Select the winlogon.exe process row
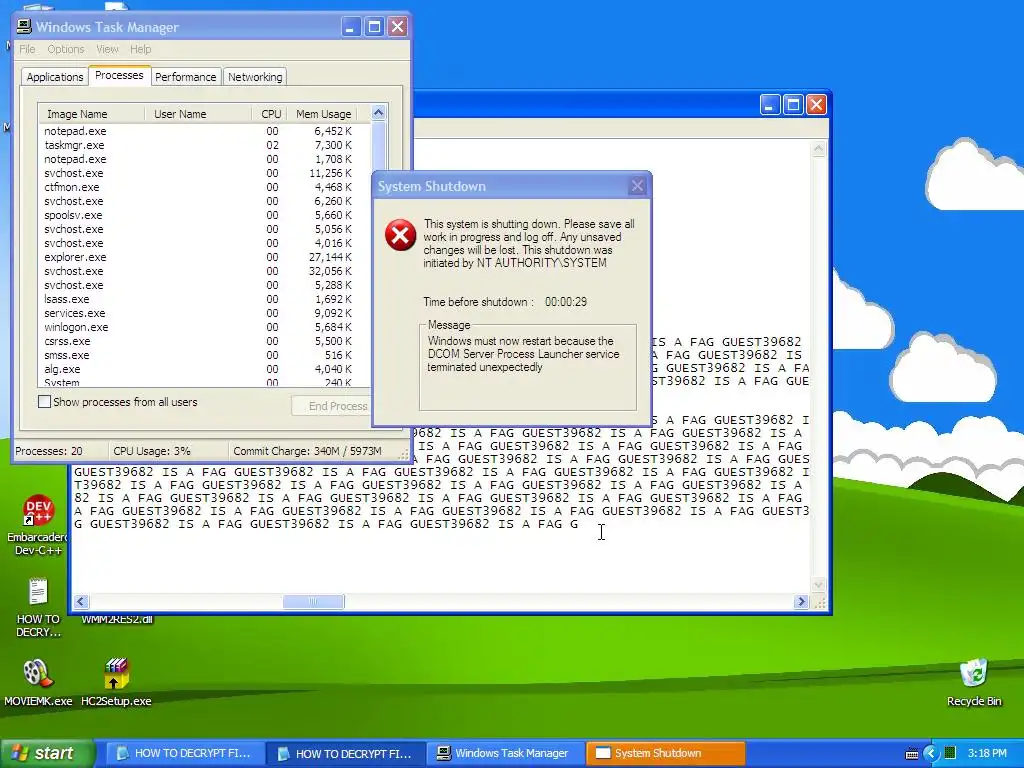Image resolution: width=1024 pixels, height=768 pixels. point(198,327)
